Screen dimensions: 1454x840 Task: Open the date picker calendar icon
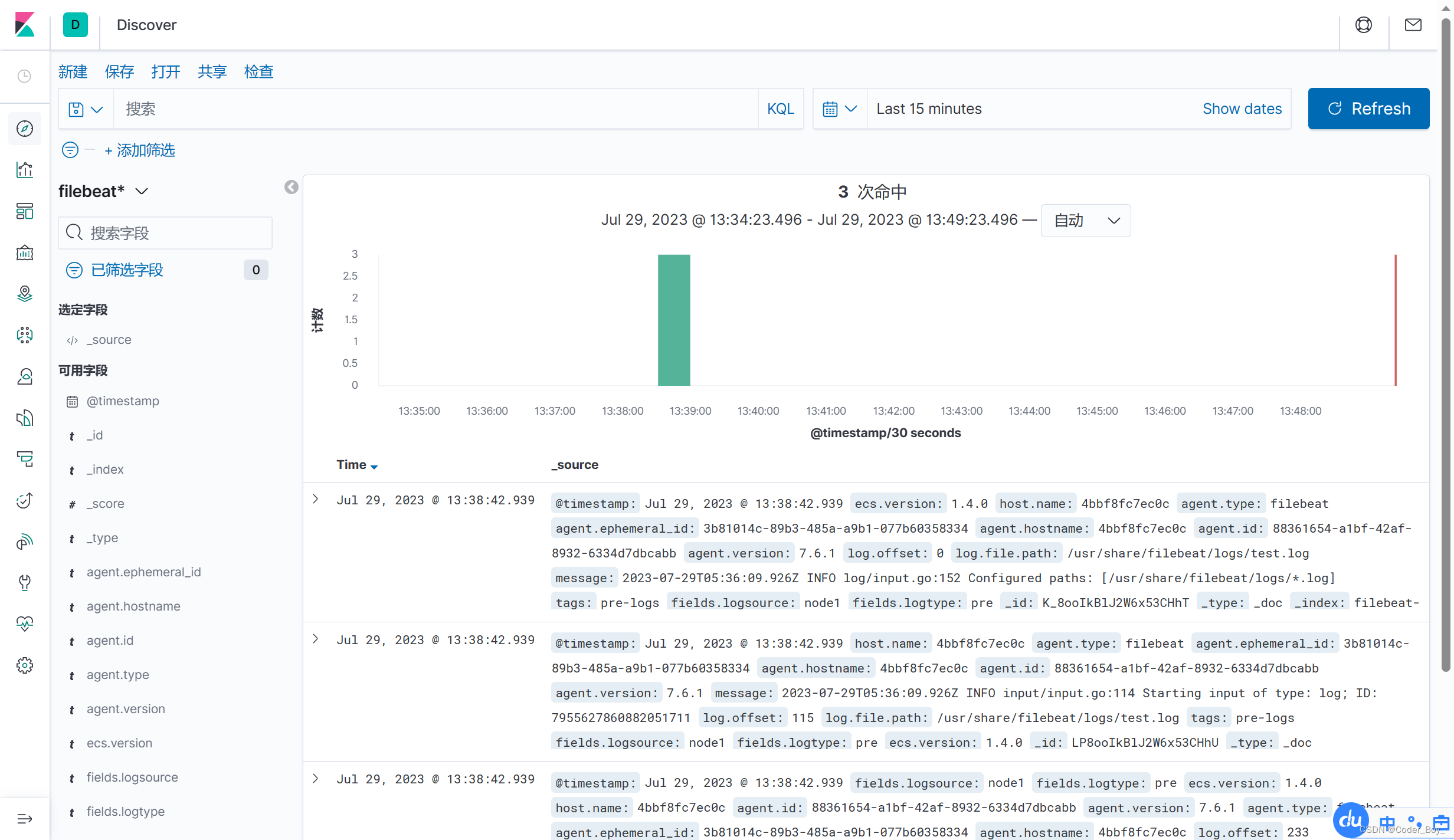point(831,108)
